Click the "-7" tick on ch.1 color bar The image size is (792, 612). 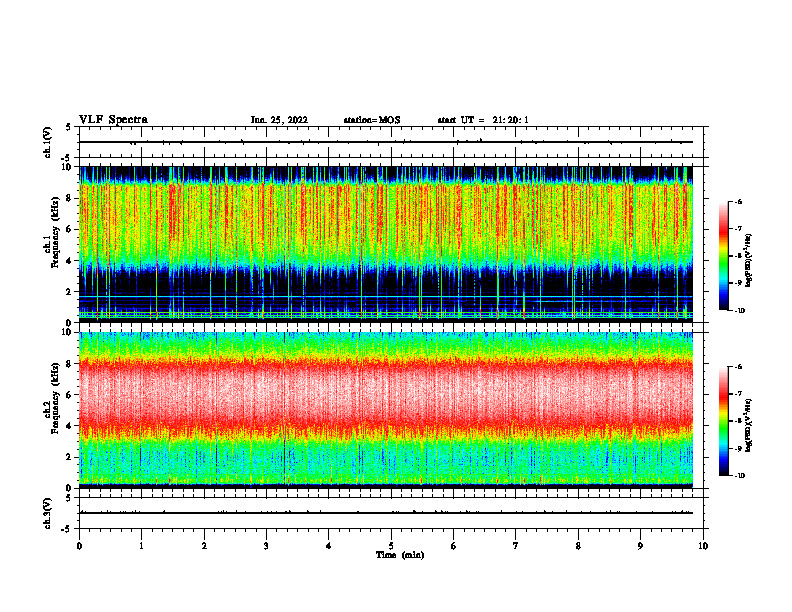(x=739, y=229)
